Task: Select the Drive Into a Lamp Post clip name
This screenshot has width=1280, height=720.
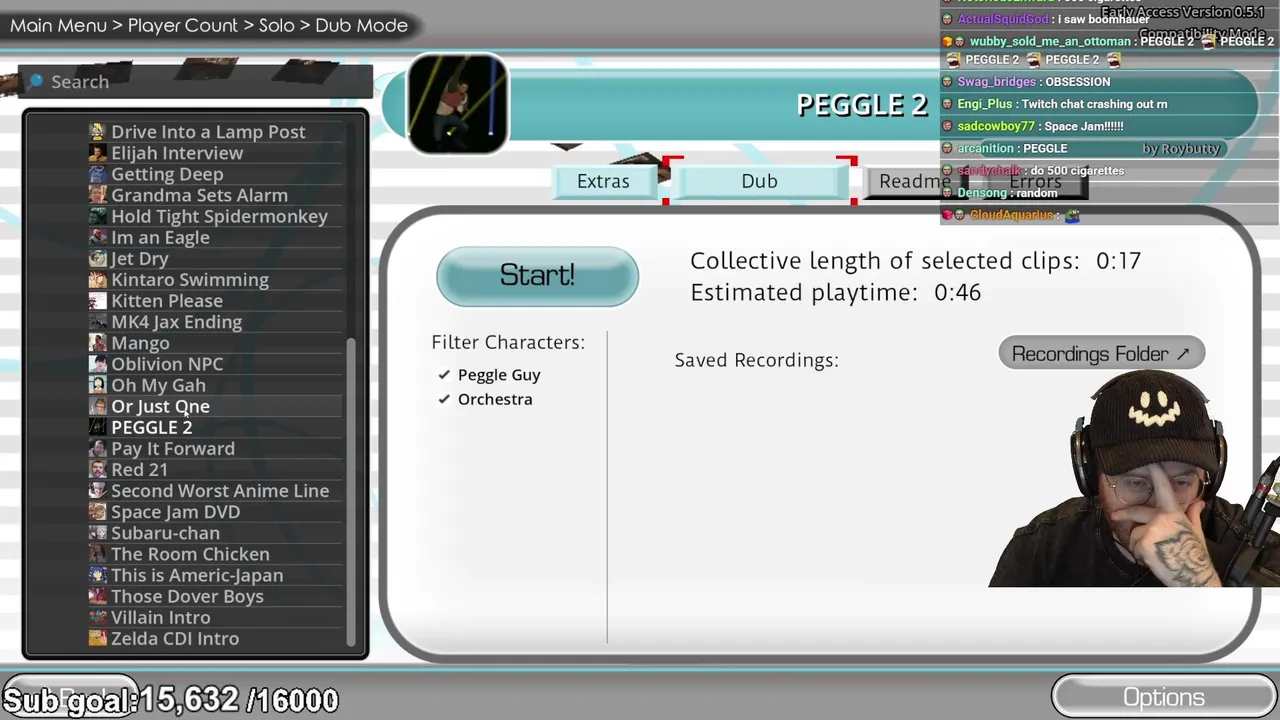Action: pyautogui.click(x=208, y=132)
